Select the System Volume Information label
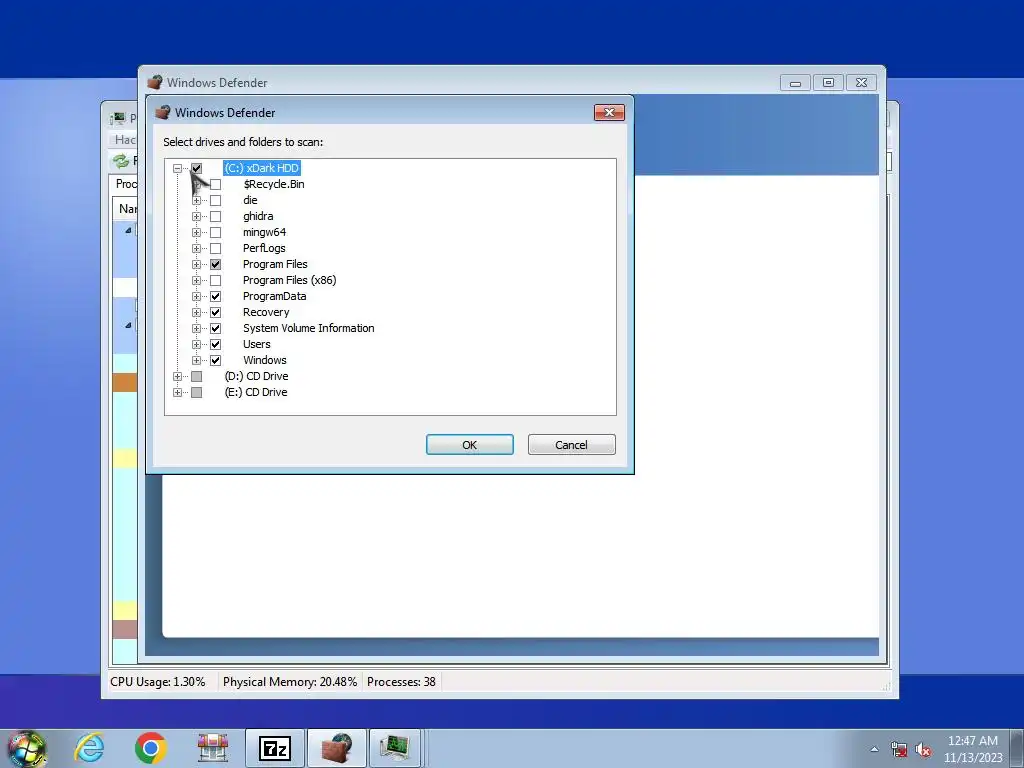 click(308, 328)
